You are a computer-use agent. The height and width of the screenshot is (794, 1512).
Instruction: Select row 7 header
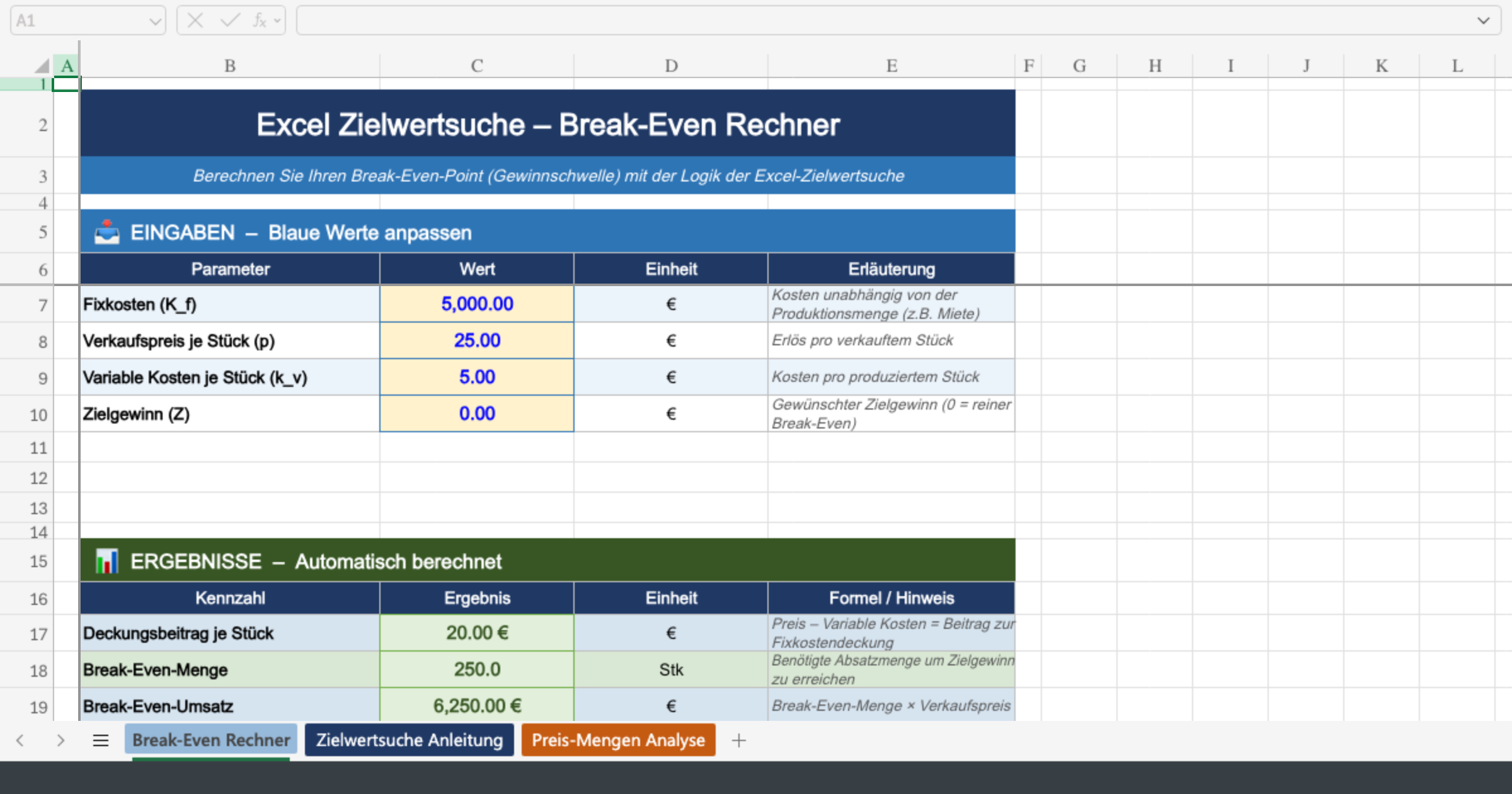(x=26, y=305)
